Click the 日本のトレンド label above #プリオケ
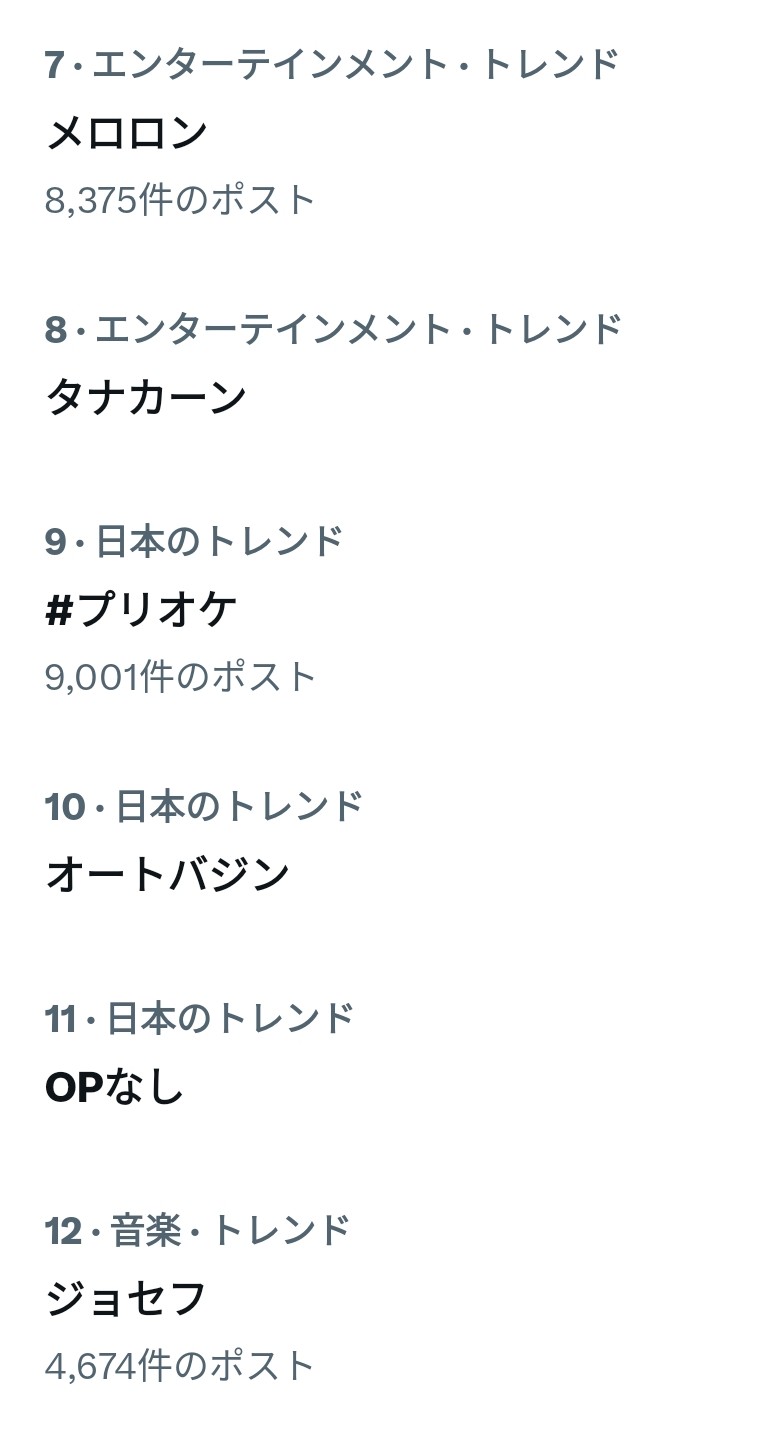Image resolution: width=760 pixels, height=1431 pixels. pos(220,541)
